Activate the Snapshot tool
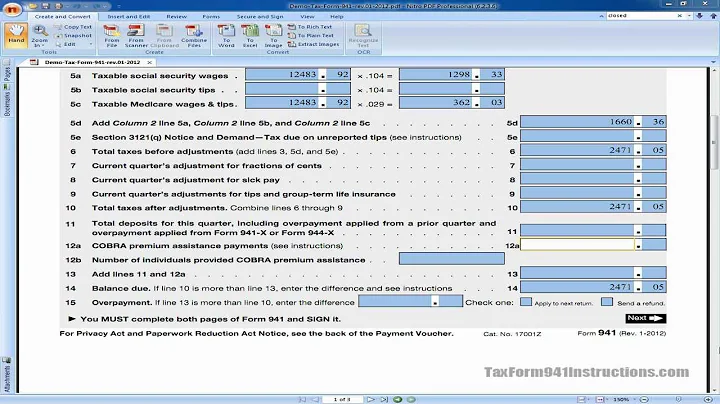Screen dimensions: 720x404 (73, 35)
